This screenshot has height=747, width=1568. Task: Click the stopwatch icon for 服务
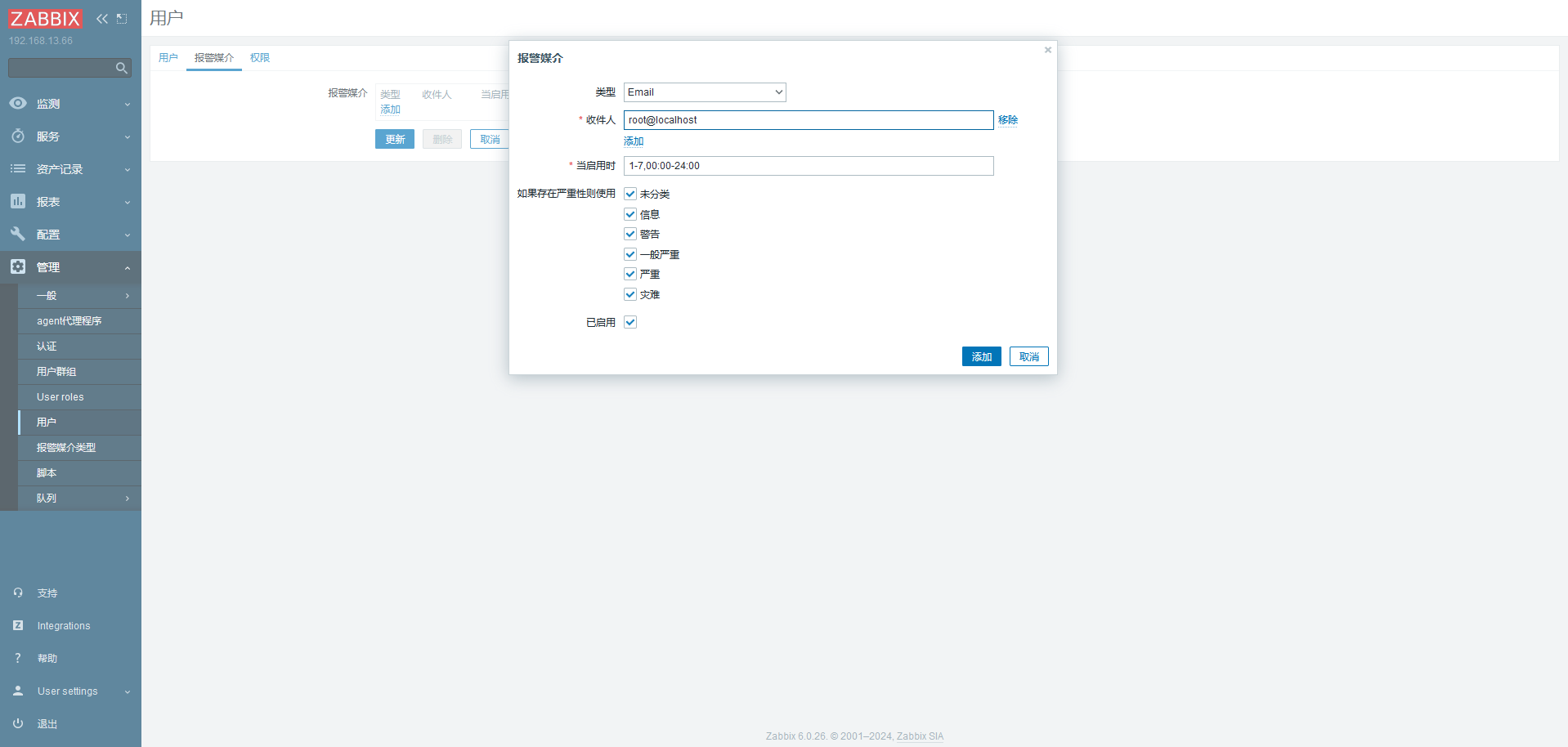pyautogui.click(x=18, y=136)
